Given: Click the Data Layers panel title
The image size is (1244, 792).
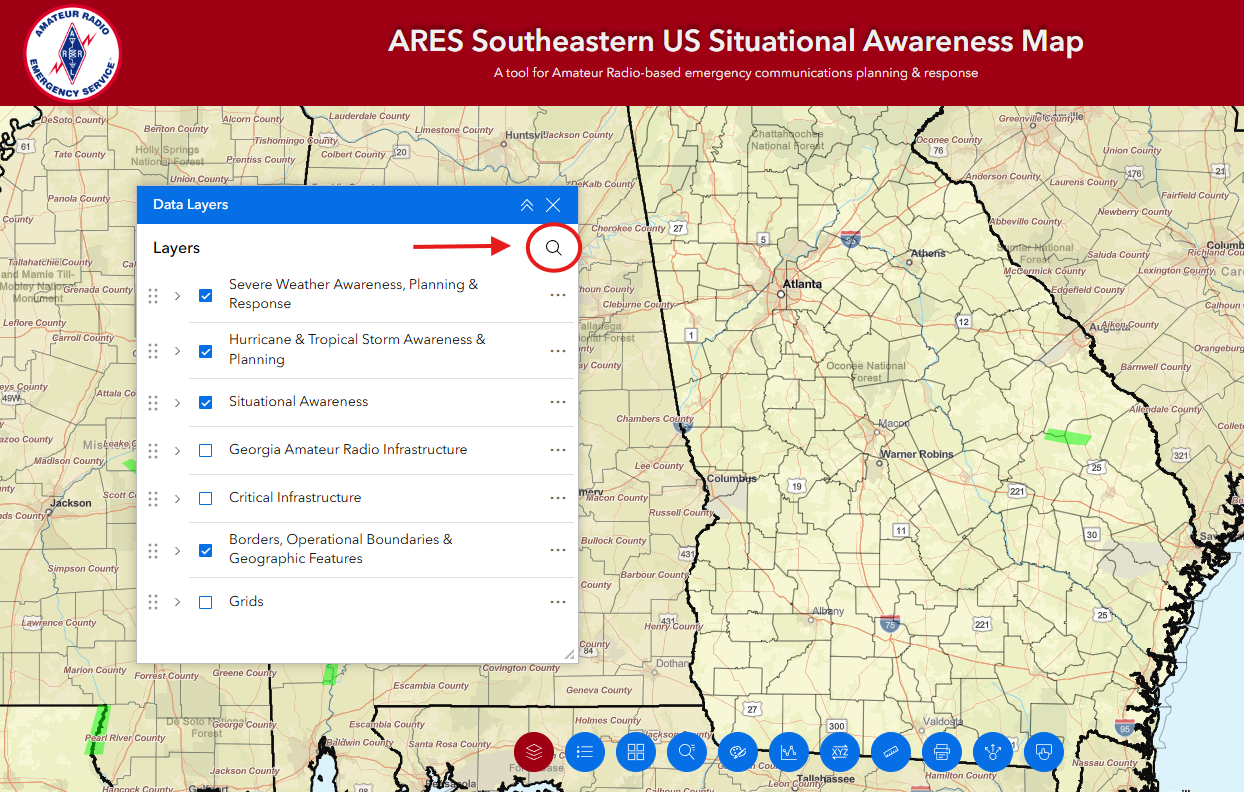Looking at the screenshot, I should (x=190, y=204).
